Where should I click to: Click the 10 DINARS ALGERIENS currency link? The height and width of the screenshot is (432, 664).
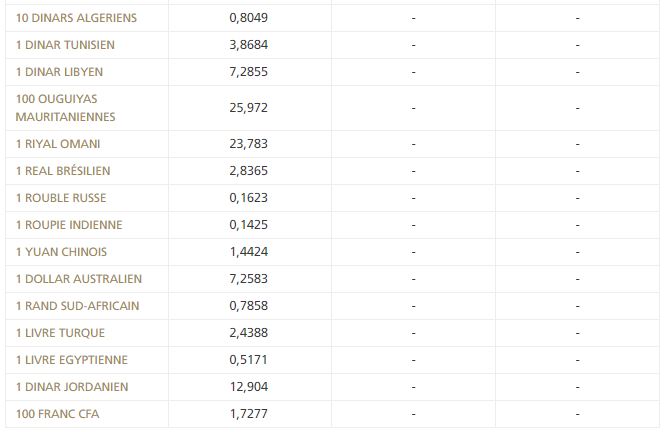tap(76, 18)
